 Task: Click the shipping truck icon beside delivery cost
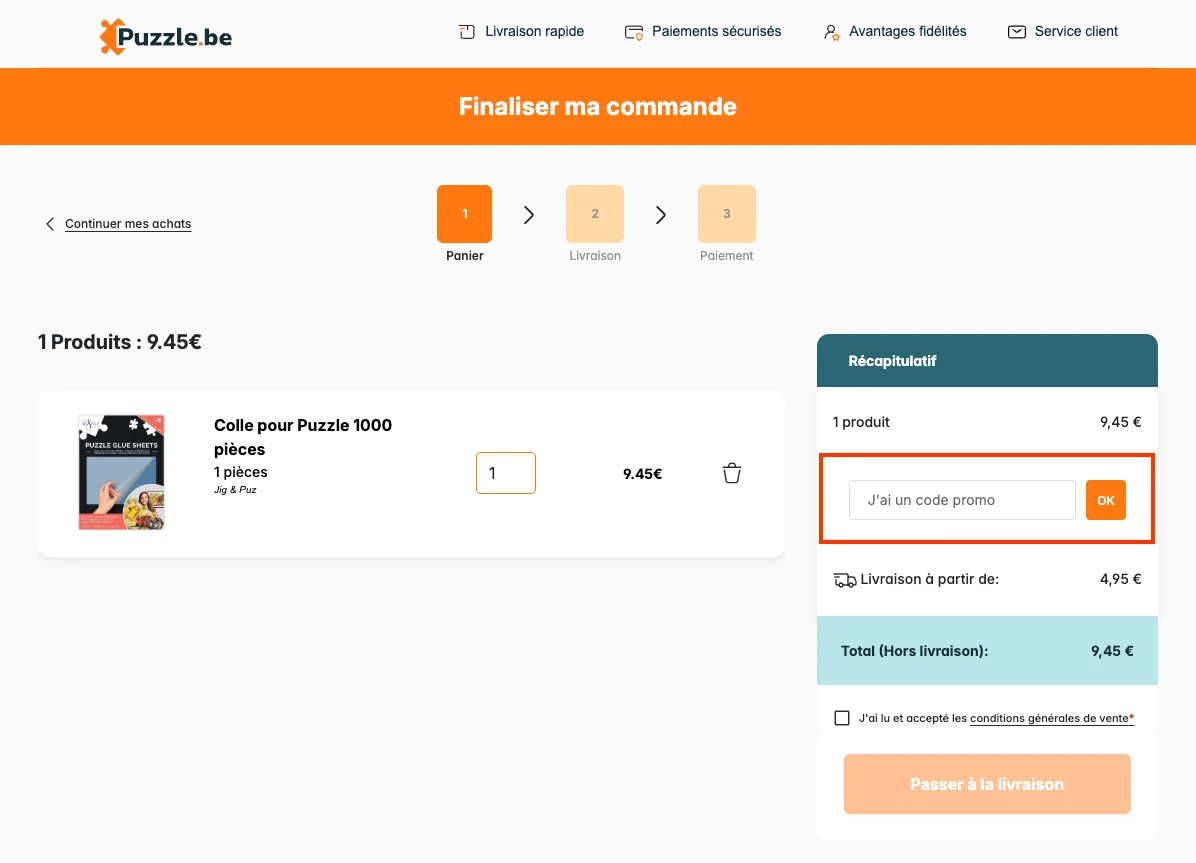coord(845,579)
